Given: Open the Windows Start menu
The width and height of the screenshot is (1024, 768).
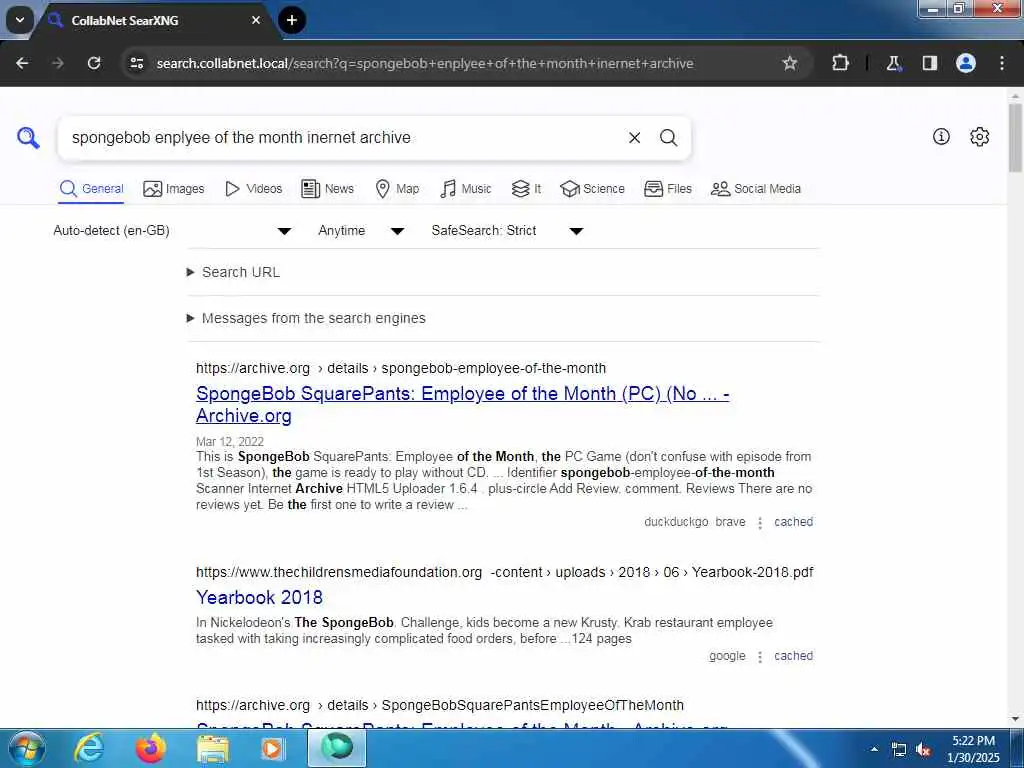Looking at the screenshot, I should 26,748.
